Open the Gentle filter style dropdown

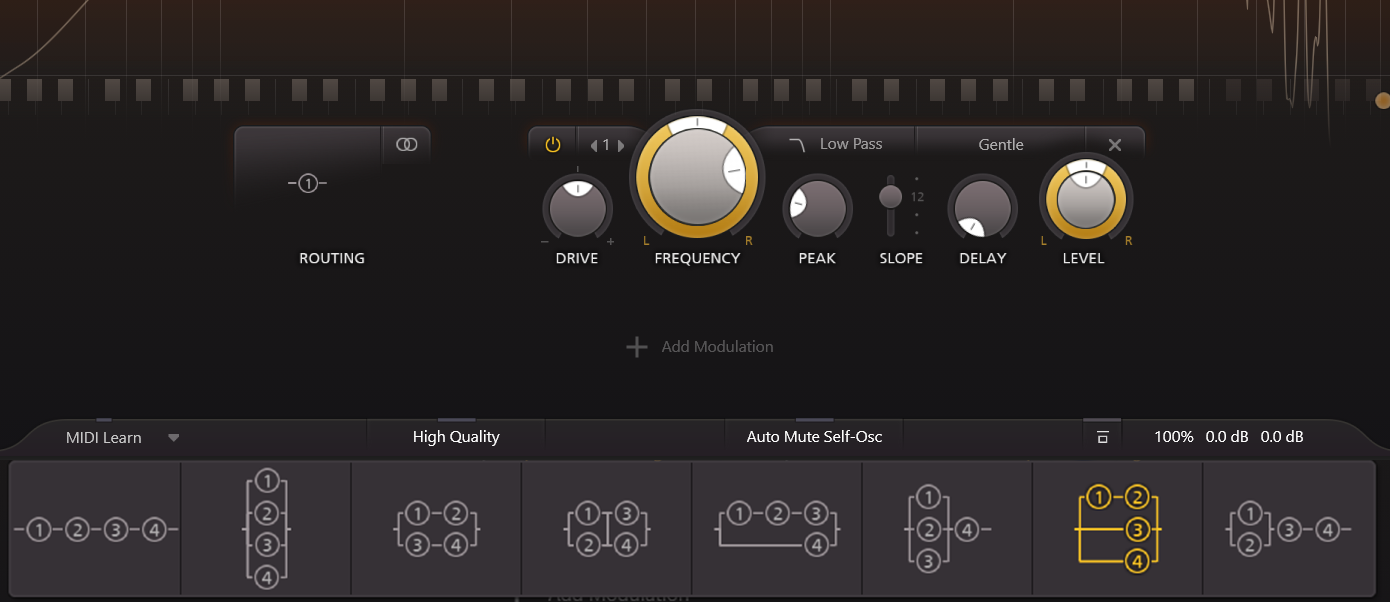coord(1000,145)
